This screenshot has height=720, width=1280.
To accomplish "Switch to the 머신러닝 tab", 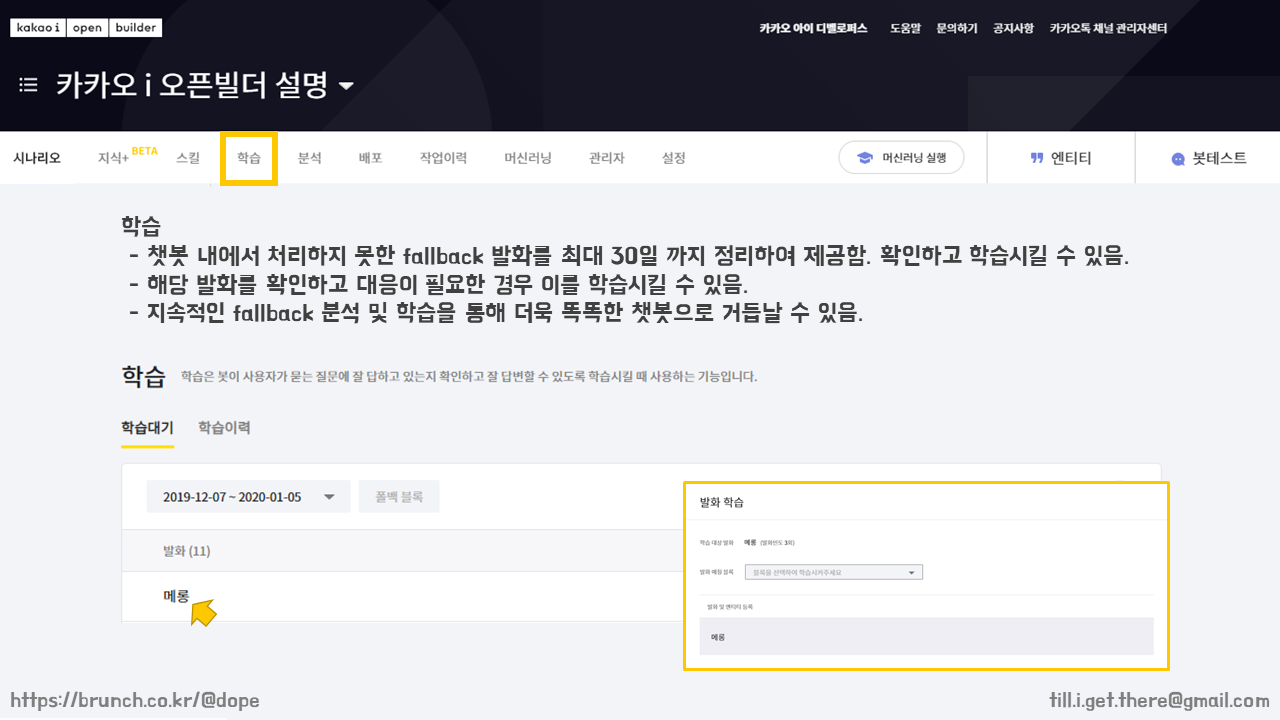I will click(x=528, y=158).
